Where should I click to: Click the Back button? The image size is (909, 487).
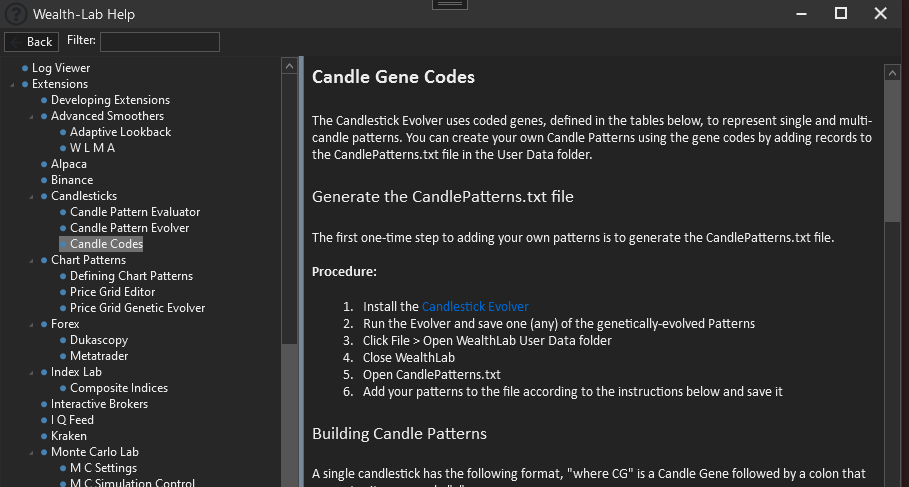(31, 41)
